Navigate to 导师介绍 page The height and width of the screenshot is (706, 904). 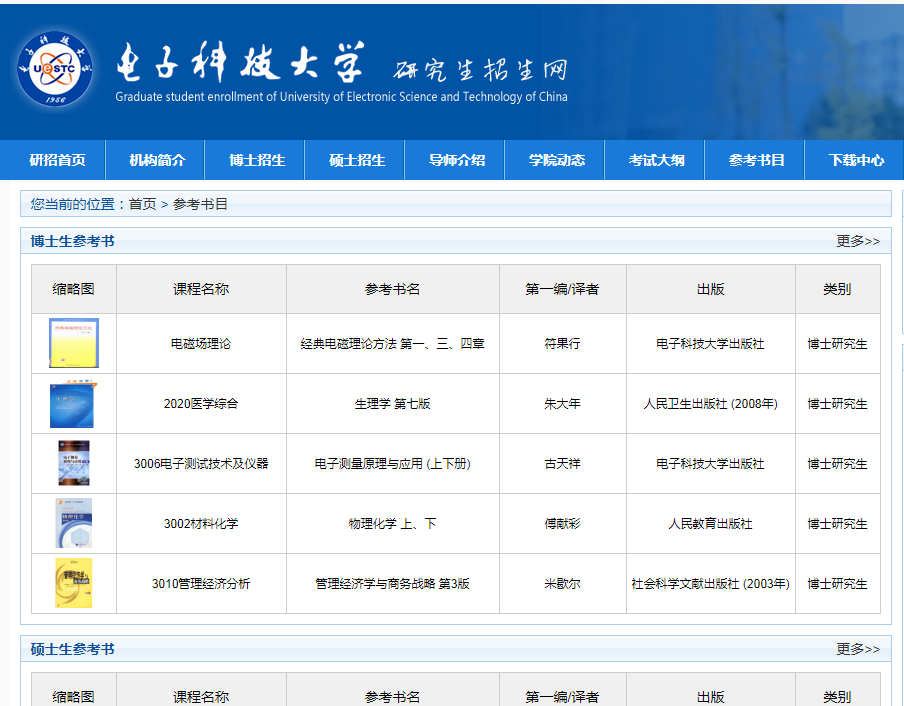(457, 160)
